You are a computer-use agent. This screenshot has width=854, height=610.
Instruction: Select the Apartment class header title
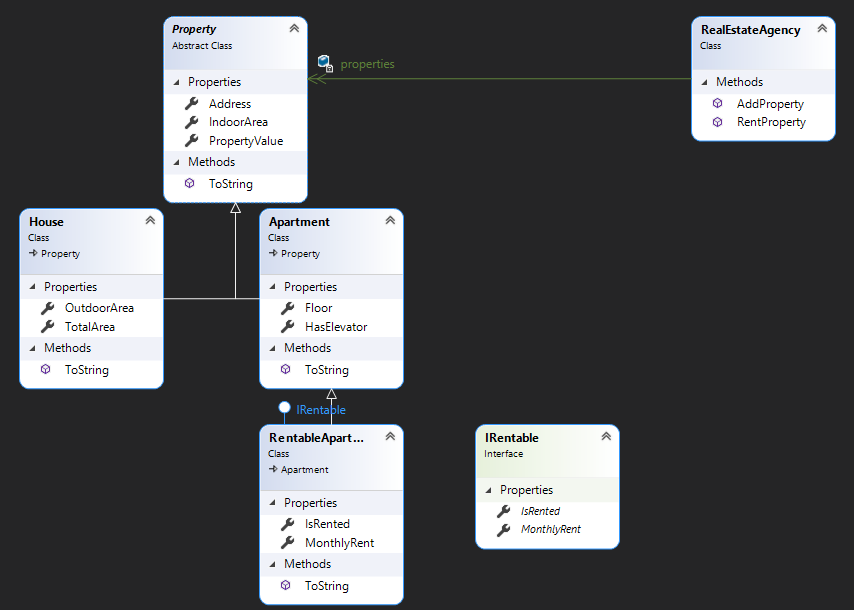299,222
